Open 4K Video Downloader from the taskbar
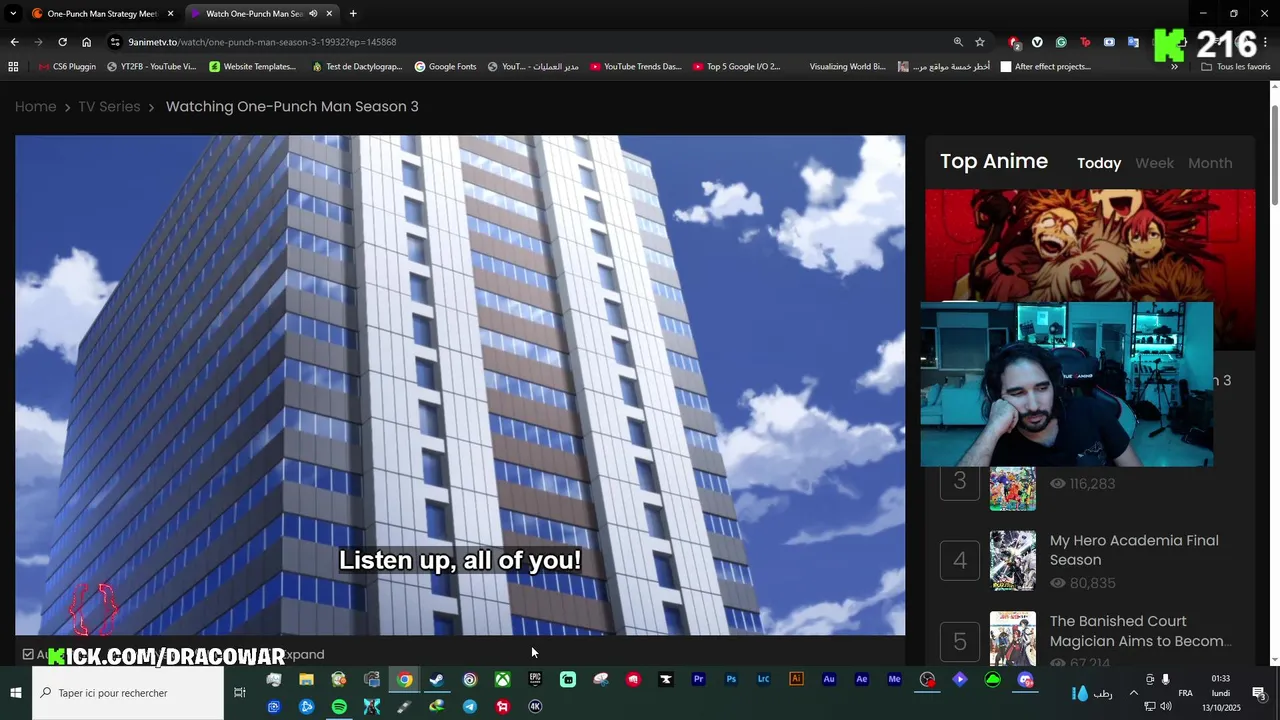Image resolution: width=1280 pixels, height=720 pixels. 535,707
